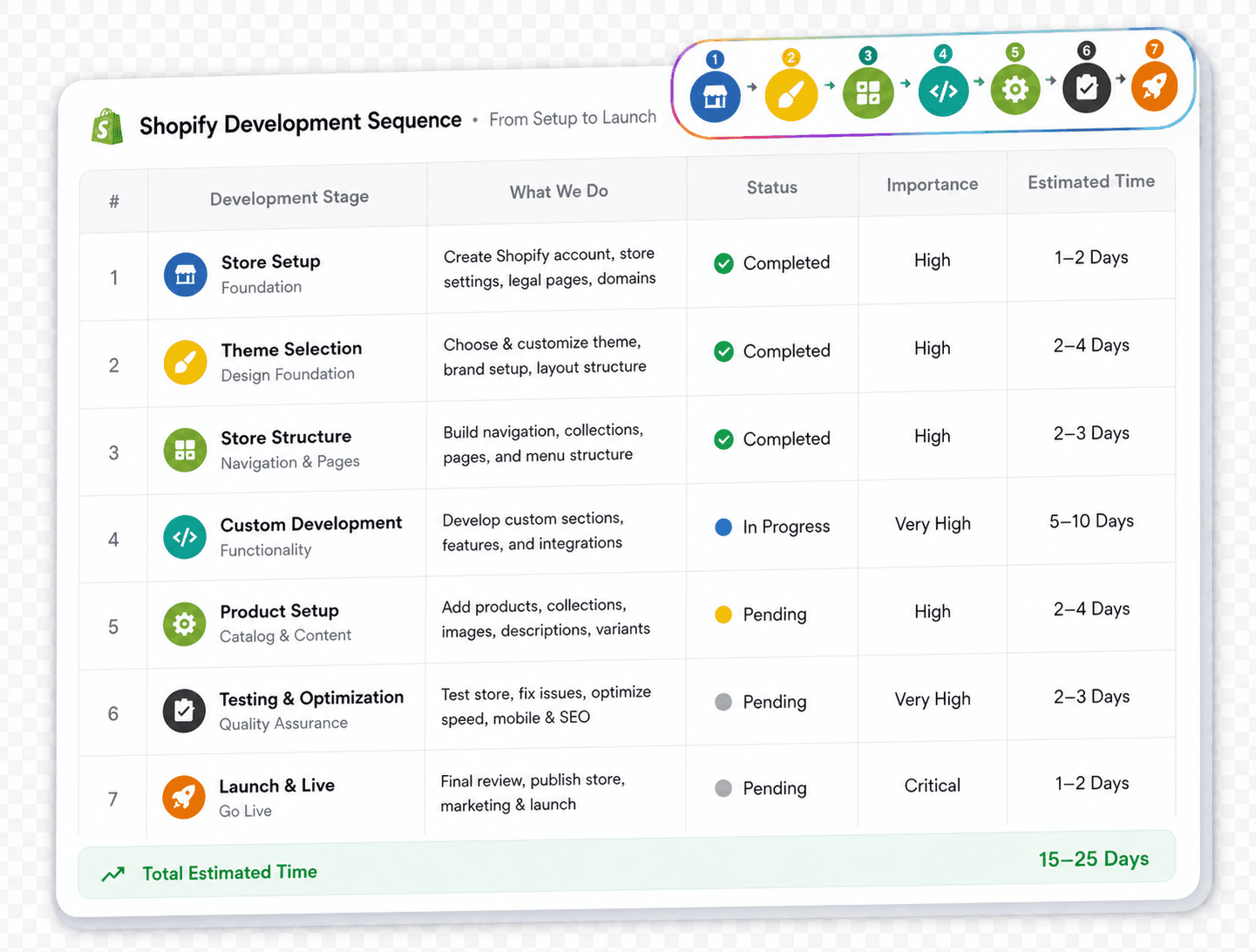
Task: Select the Custom Development stage name
Action: coord(311,524)
